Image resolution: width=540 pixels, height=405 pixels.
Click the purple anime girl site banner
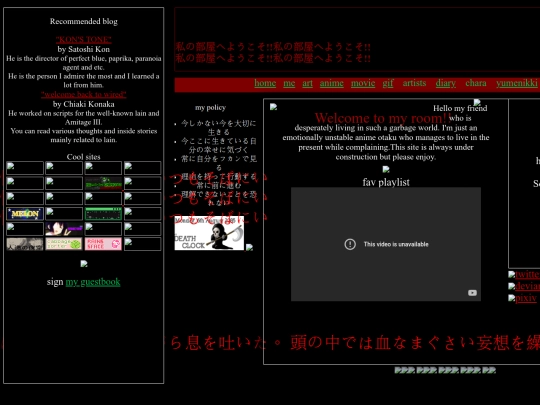point(64,229)
